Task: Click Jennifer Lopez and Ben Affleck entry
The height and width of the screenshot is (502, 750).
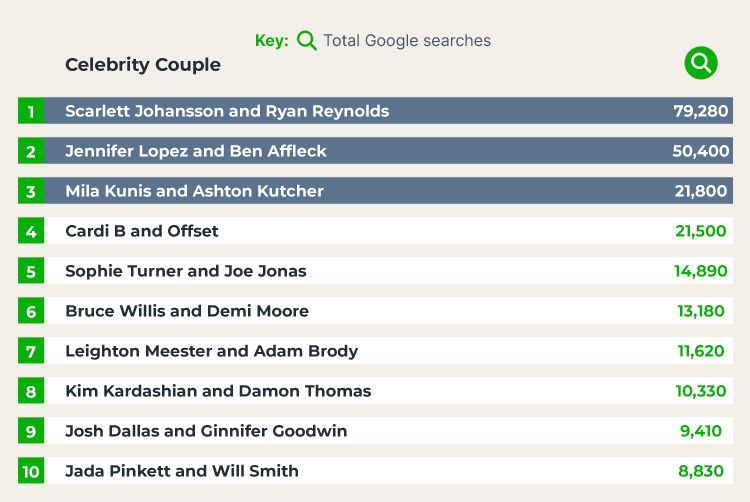Action: coord(375,151)
